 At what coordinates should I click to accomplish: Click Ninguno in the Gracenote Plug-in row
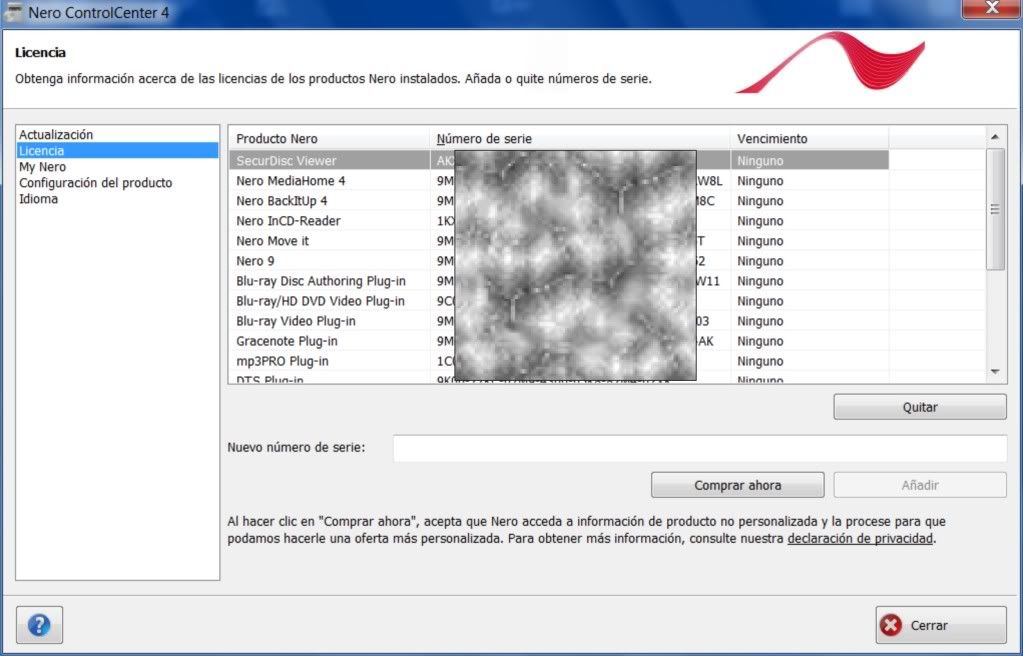coord(760,341)
